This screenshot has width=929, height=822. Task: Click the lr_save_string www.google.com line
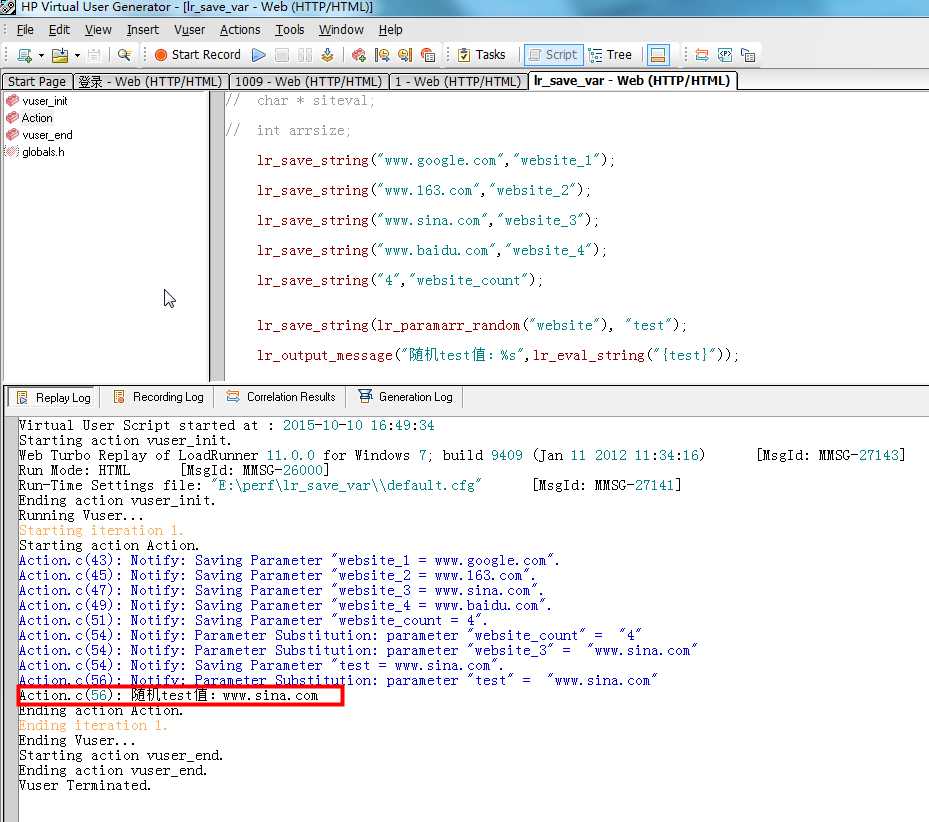[435, 161]
